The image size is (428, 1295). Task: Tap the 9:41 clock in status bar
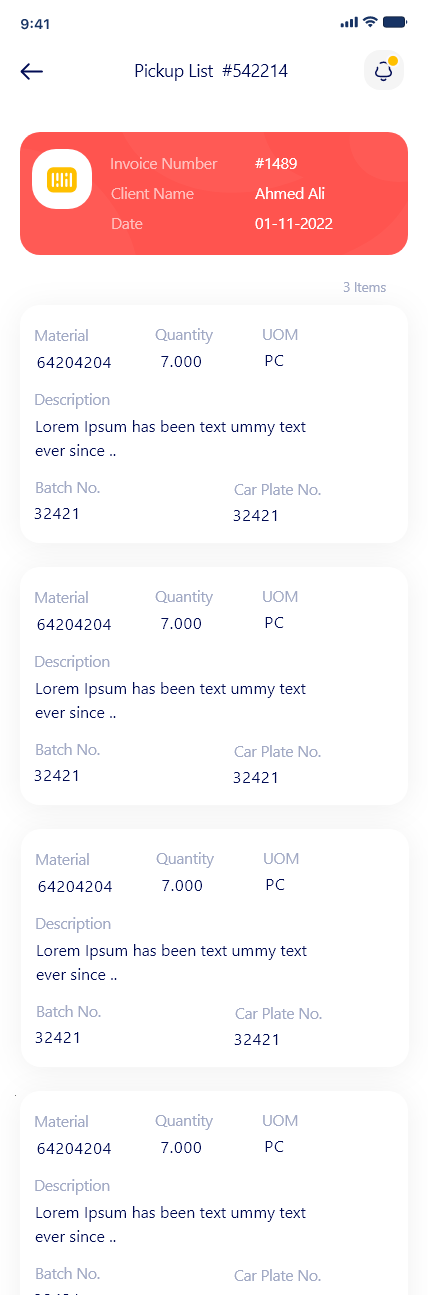pyautogui.click(x=35, y=23)
